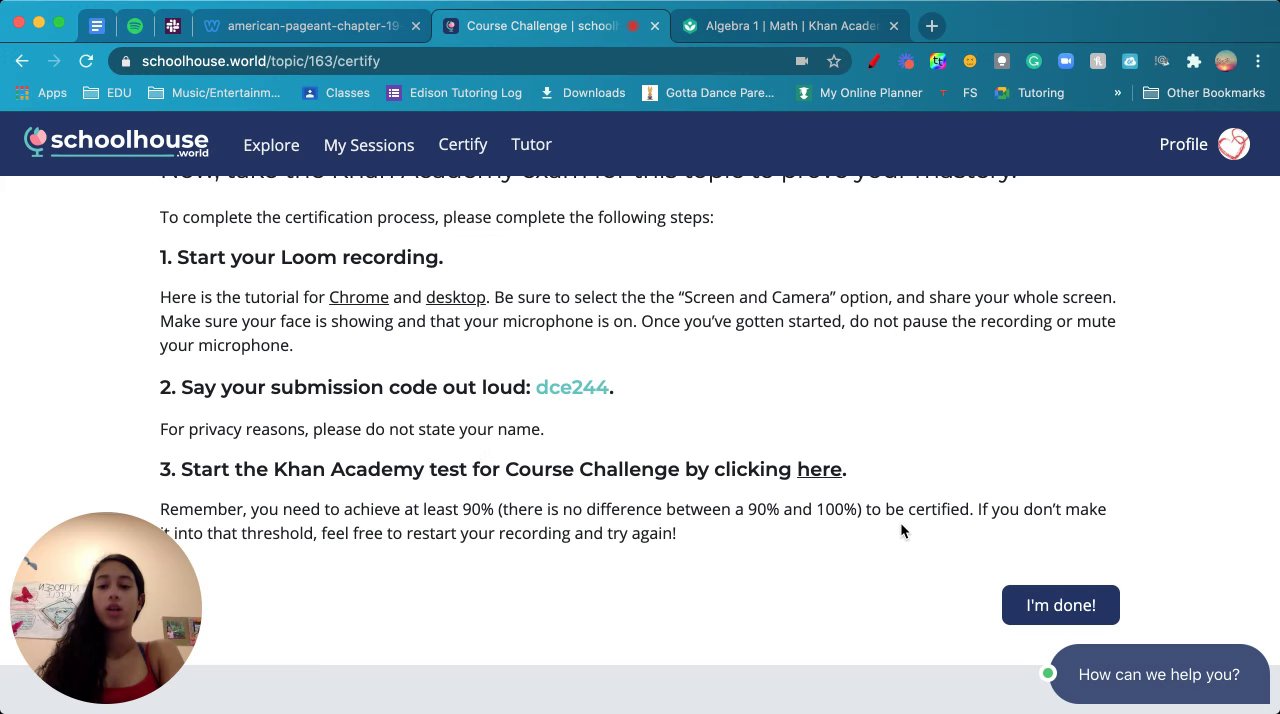The width and height of the screenshot is (1280, 714).
Task: Go back to the previous page
Action: pyautogui.click(x=22, y=61)
